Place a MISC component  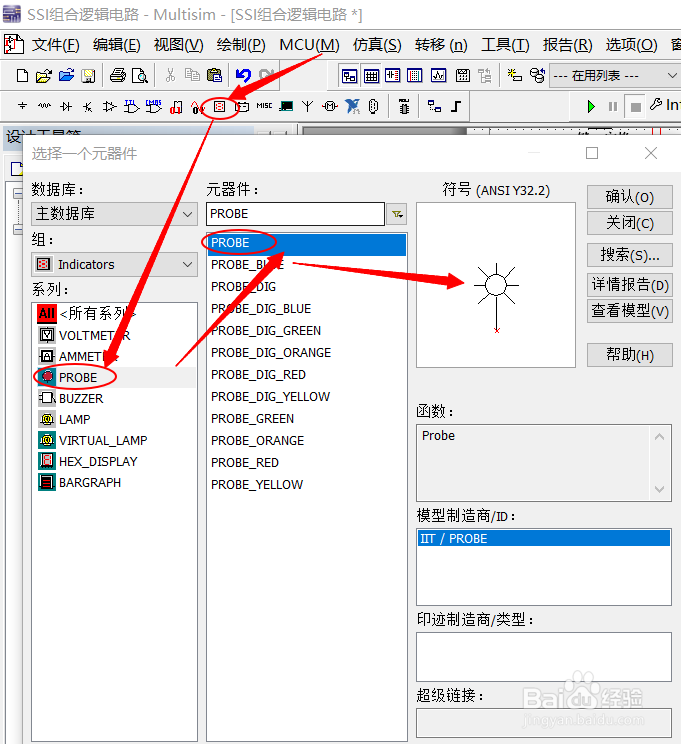click(x=264, y=106)
